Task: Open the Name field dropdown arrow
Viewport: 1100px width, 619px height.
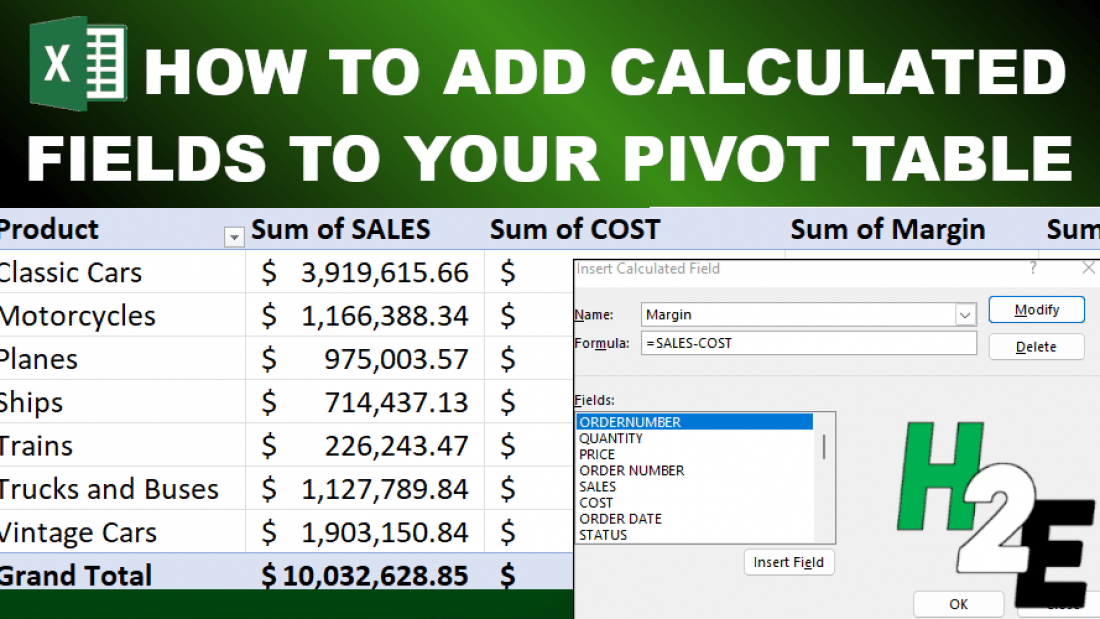Action: [x=965, y=314]
